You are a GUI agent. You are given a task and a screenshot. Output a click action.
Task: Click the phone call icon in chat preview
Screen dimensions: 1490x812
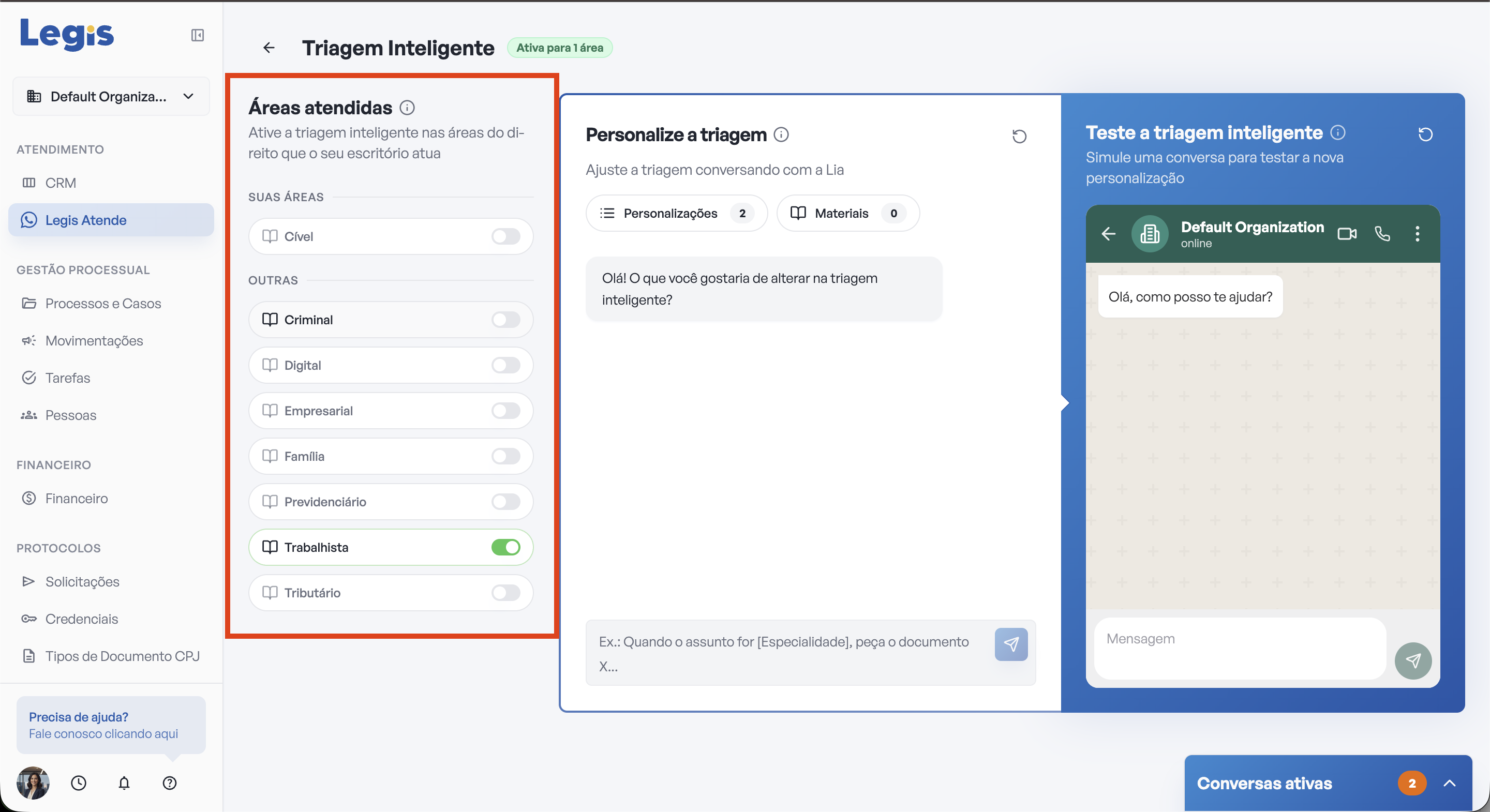[x=1382, y=234]
